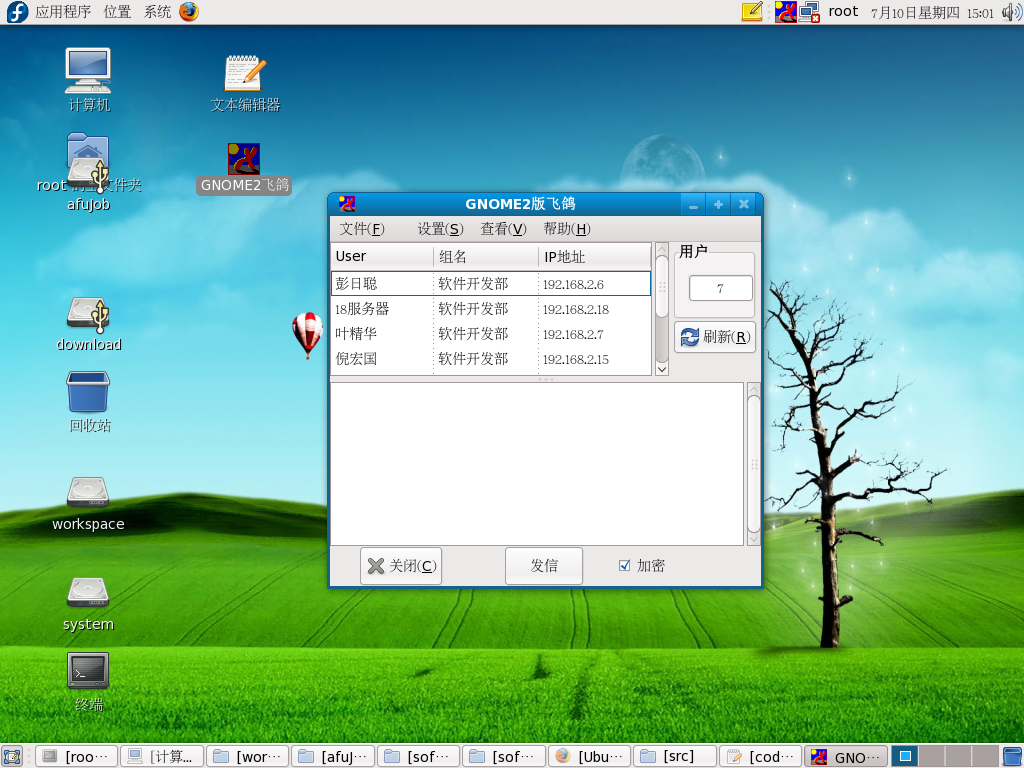Switch to [计算… taskbar window

[162, 756]
